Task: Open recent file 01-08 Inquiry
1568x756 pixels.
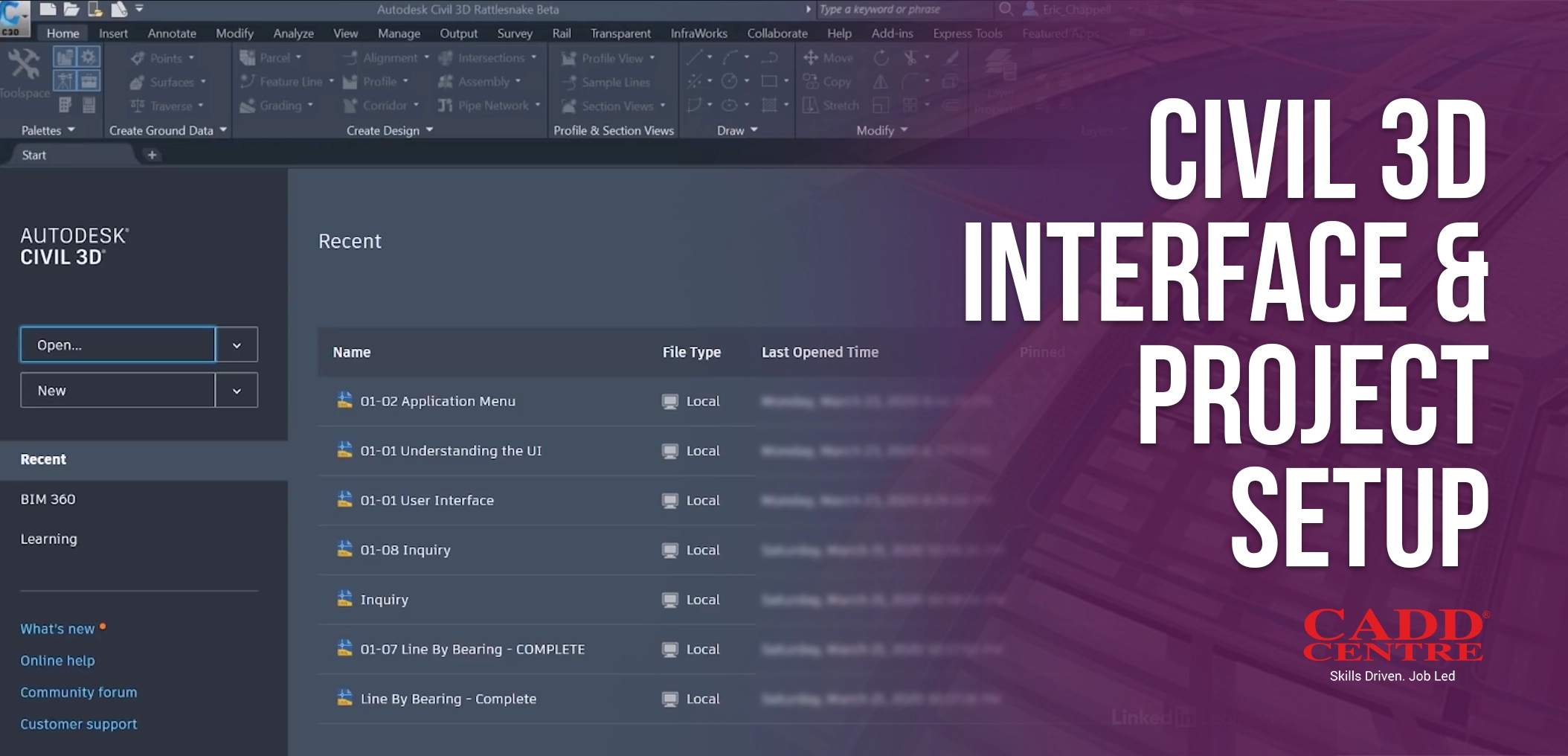Action: click(x=405, y=550)
